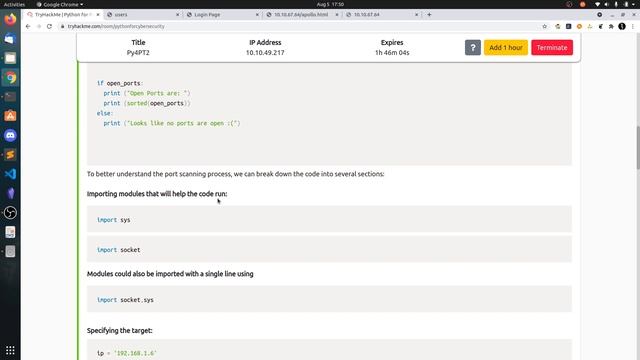Show the applications grid
The height and width of the screenshot is (360, 640).
10,350
